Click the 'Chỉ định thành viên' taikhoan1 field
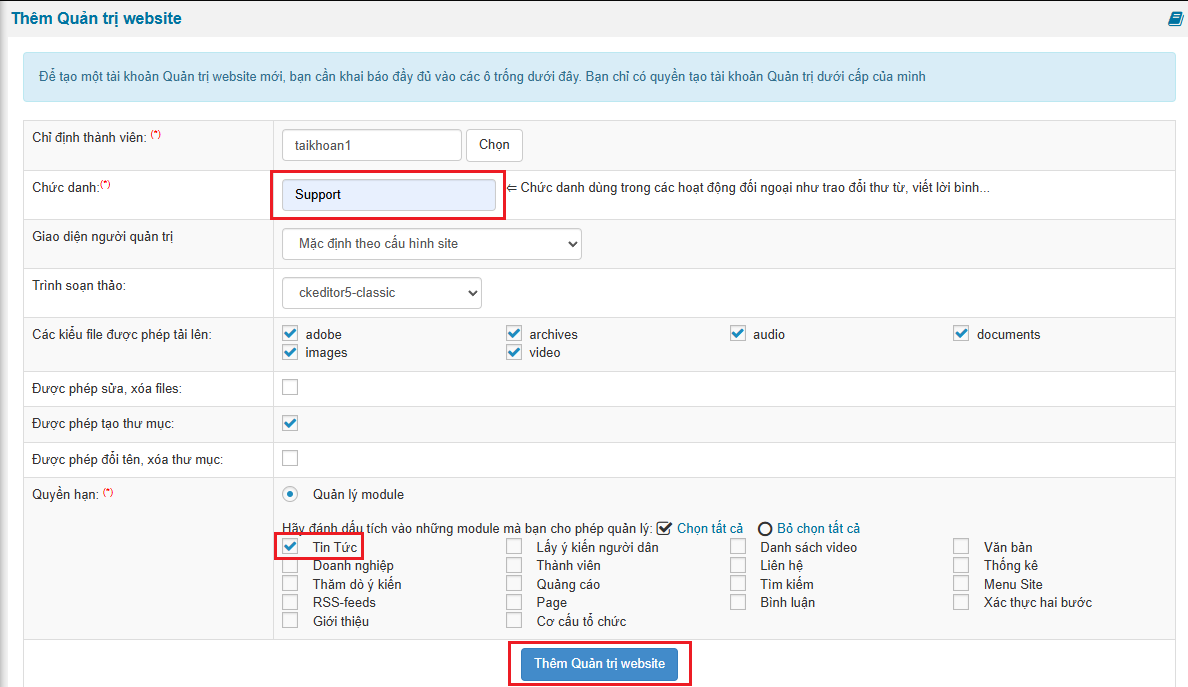This screenshot has height=687, width=1188. [x=371, y=145]
